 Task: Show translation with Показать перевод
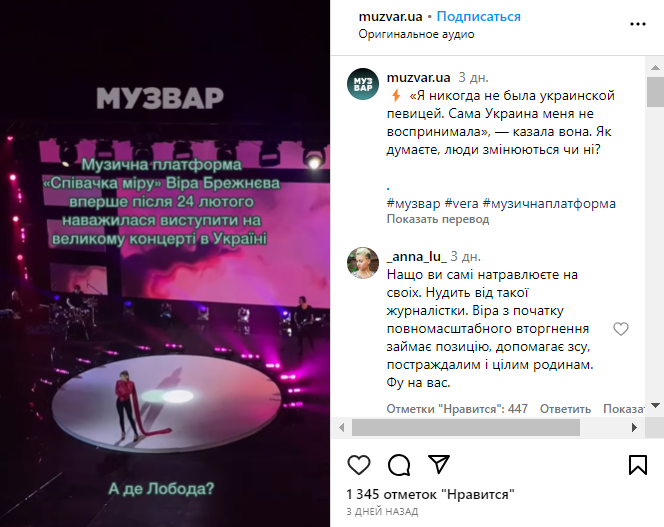coord(438,219)
